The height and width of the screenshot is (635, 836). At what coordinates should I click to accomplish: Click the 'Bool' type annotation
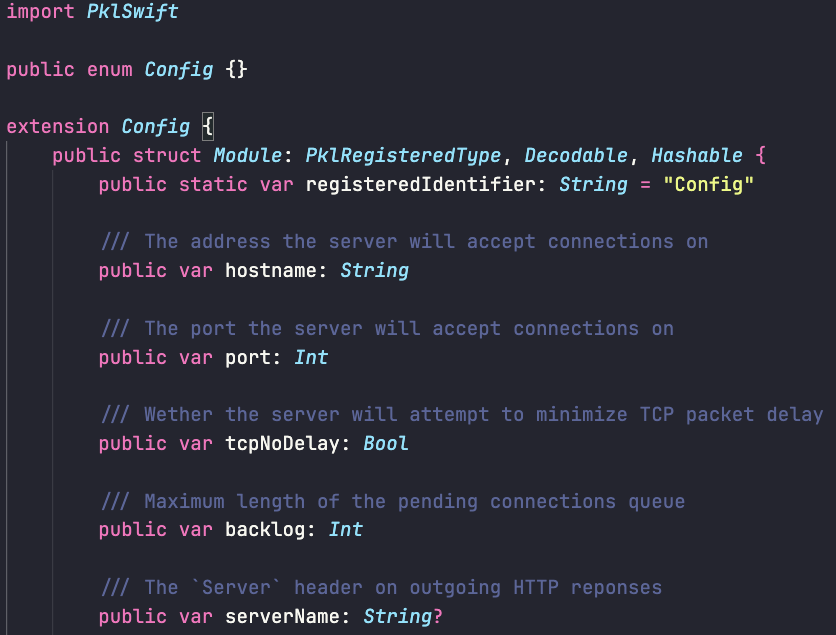coord(386,444)
